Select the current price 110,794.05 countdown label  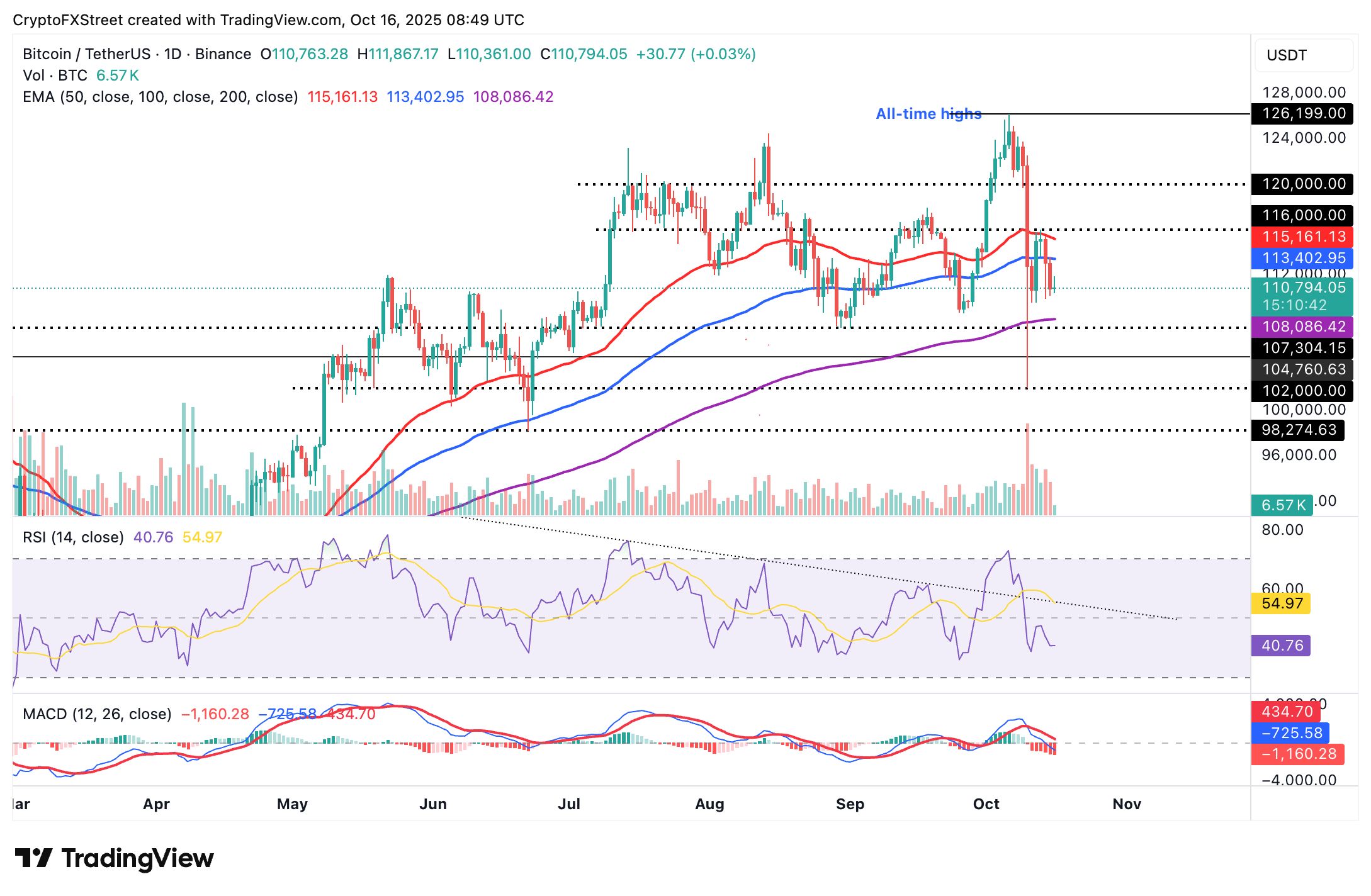(x=1303, y=297)
